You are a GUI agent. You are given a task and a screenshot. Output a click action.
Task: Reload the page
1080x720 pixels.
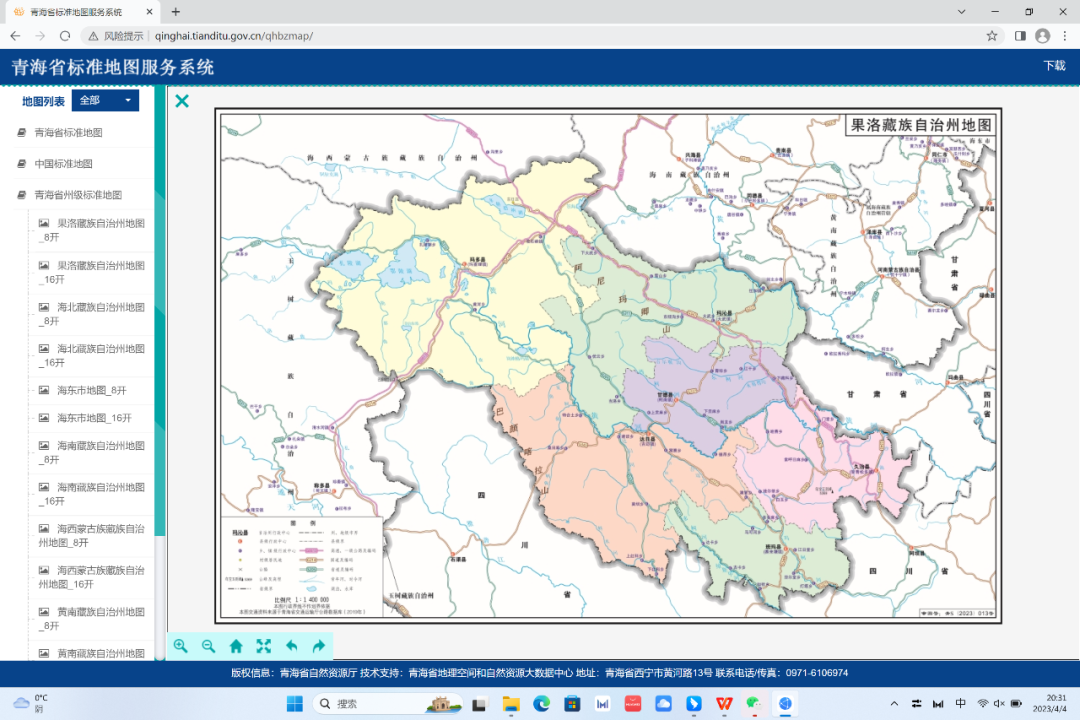(65, 36)
